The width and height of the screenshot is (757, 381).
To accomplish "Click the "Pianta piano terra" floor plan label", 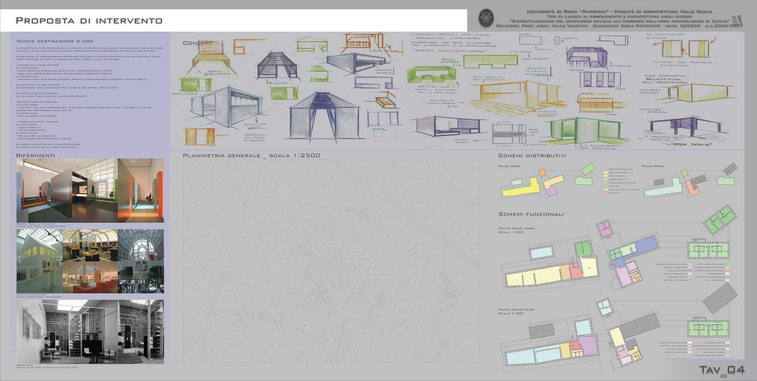I will (518, 228).
